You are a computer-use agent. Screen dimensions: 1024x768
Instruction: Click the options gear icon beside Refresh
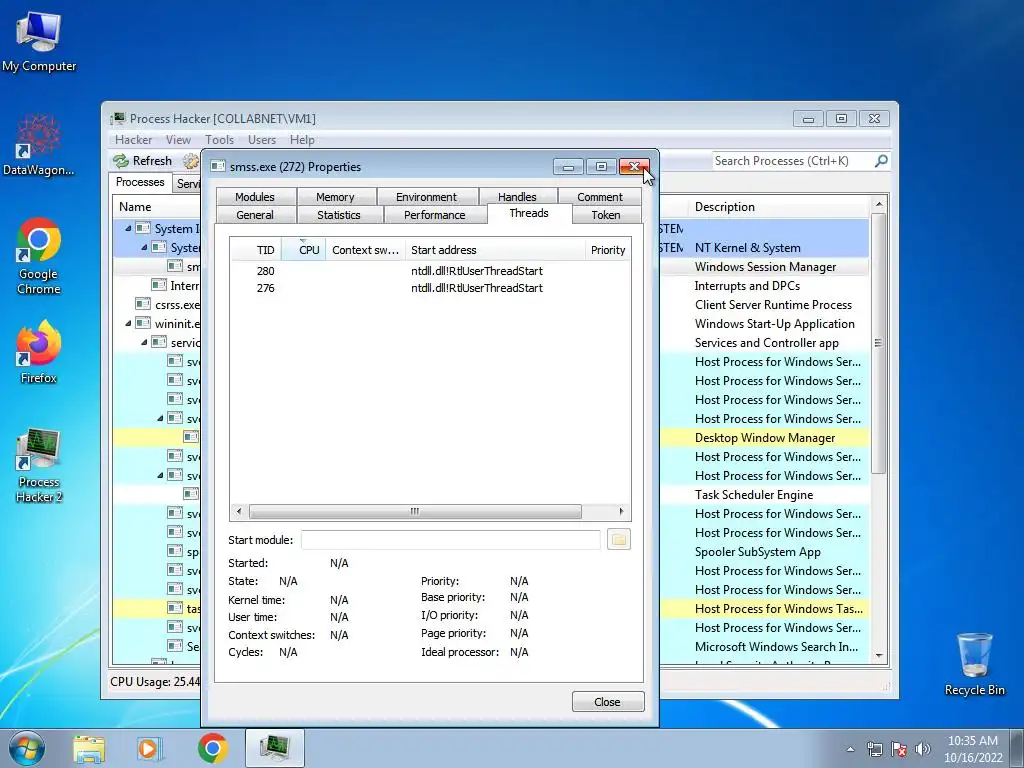pyautogui.click(x=191, y=161)
